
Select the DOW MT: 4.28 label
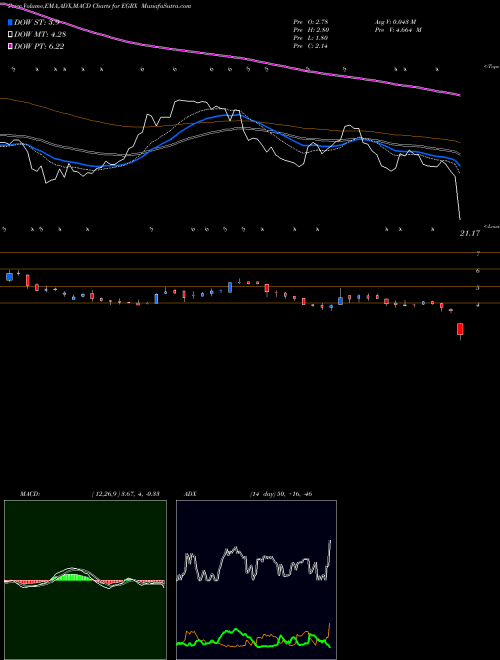40,35
